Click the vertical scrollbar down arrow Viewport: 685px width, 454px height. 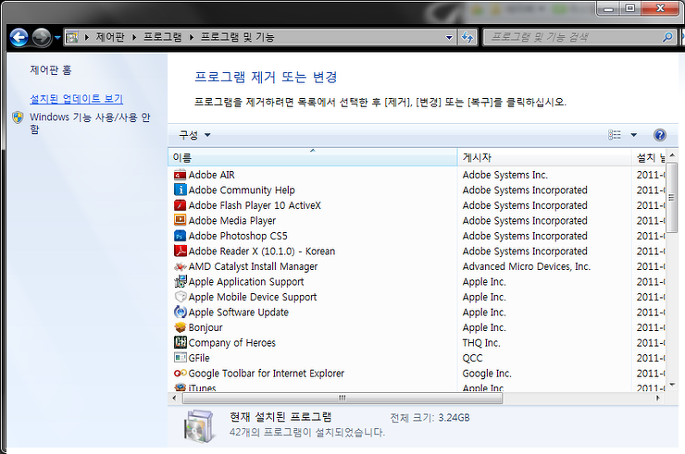click(672, 385)
